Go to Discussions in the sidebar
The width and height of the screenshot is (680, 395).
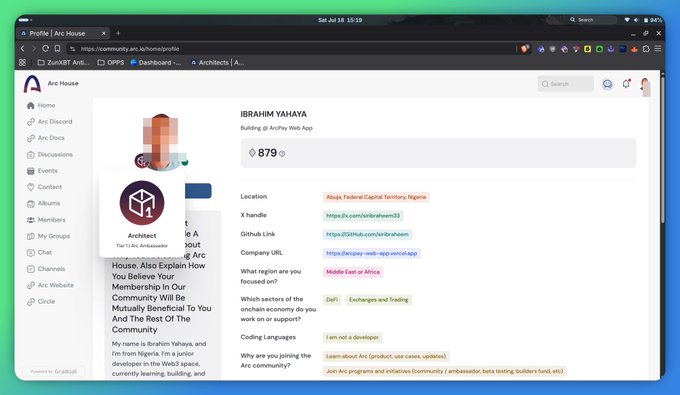coord(49,154)
